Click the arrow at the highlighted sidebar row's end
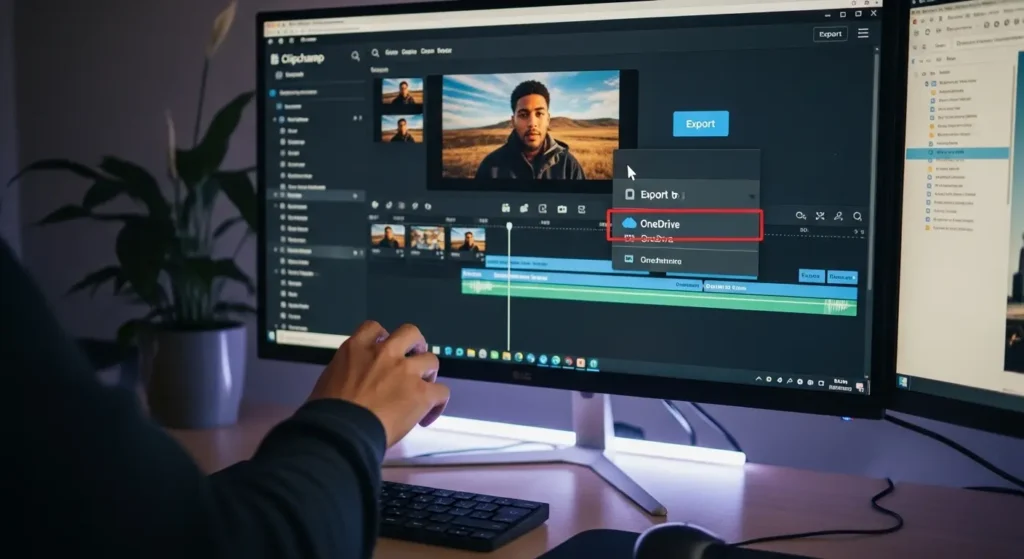The image size is (1024, 559). pyautogui.click(x=356, y=196)
